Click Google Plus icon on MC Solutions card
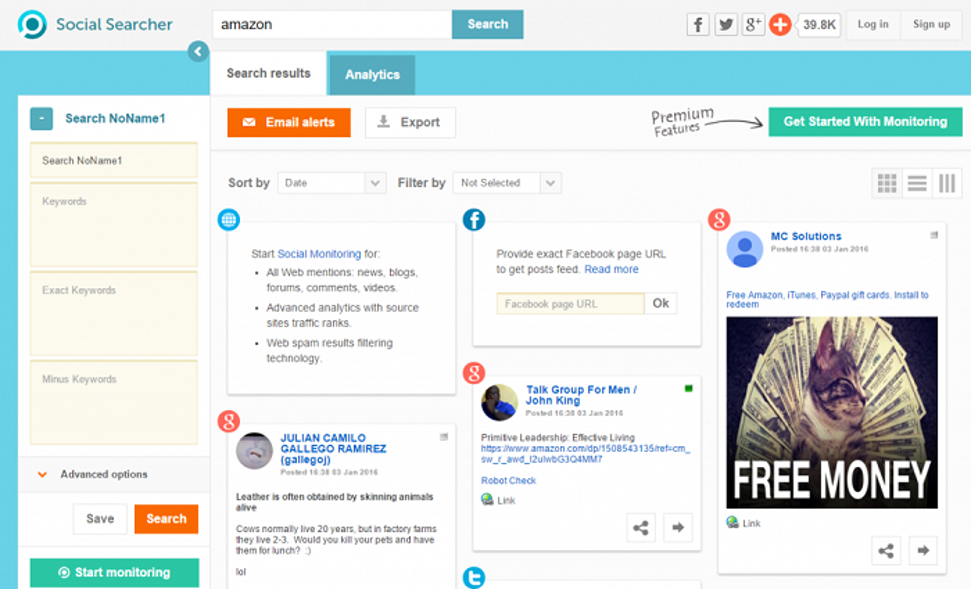The width and height of the screenshot is (972, 590). tap(719, 219)
